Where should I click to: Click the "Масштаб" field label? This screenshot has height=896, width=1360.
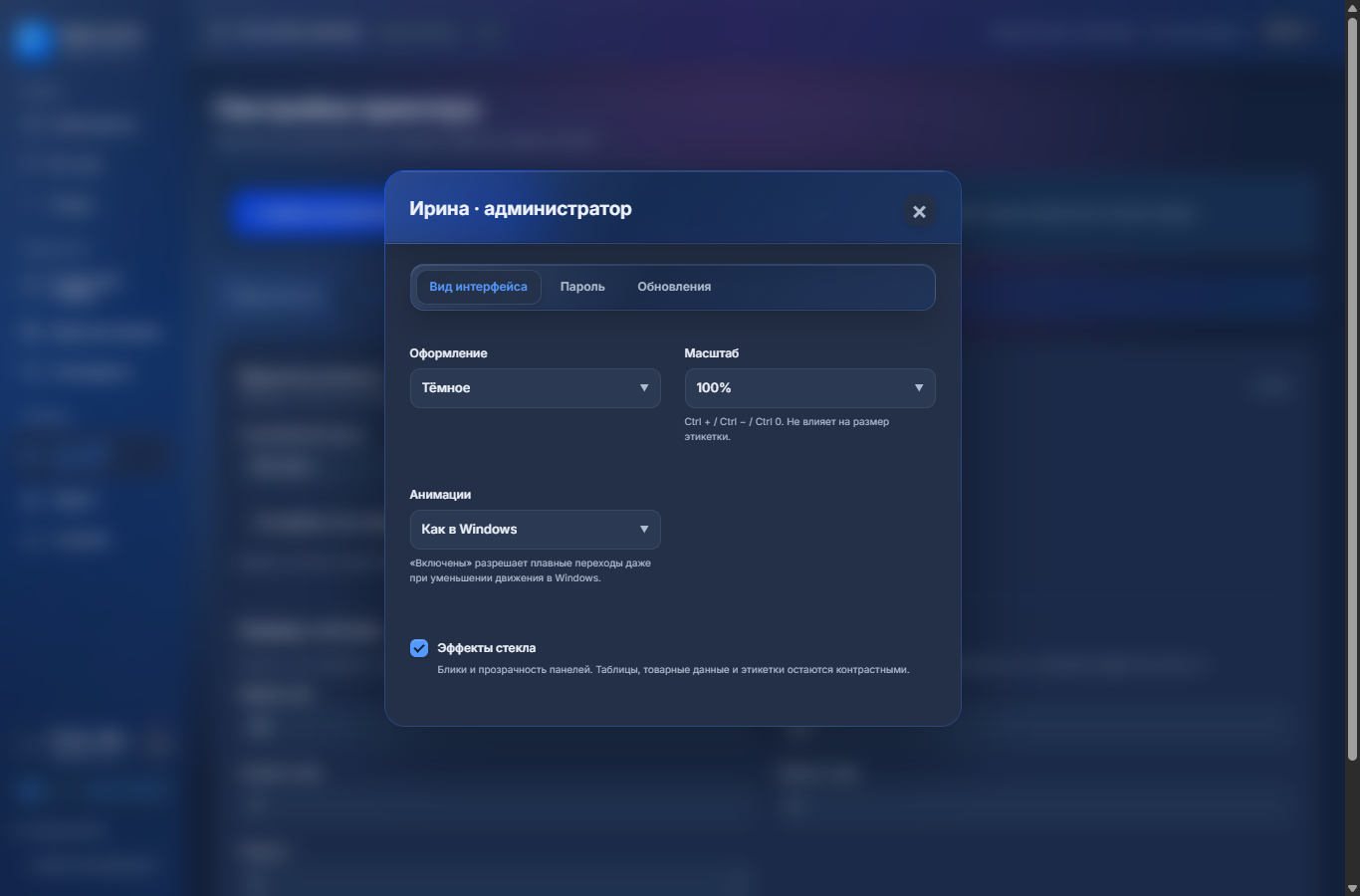tap(712, 353)
